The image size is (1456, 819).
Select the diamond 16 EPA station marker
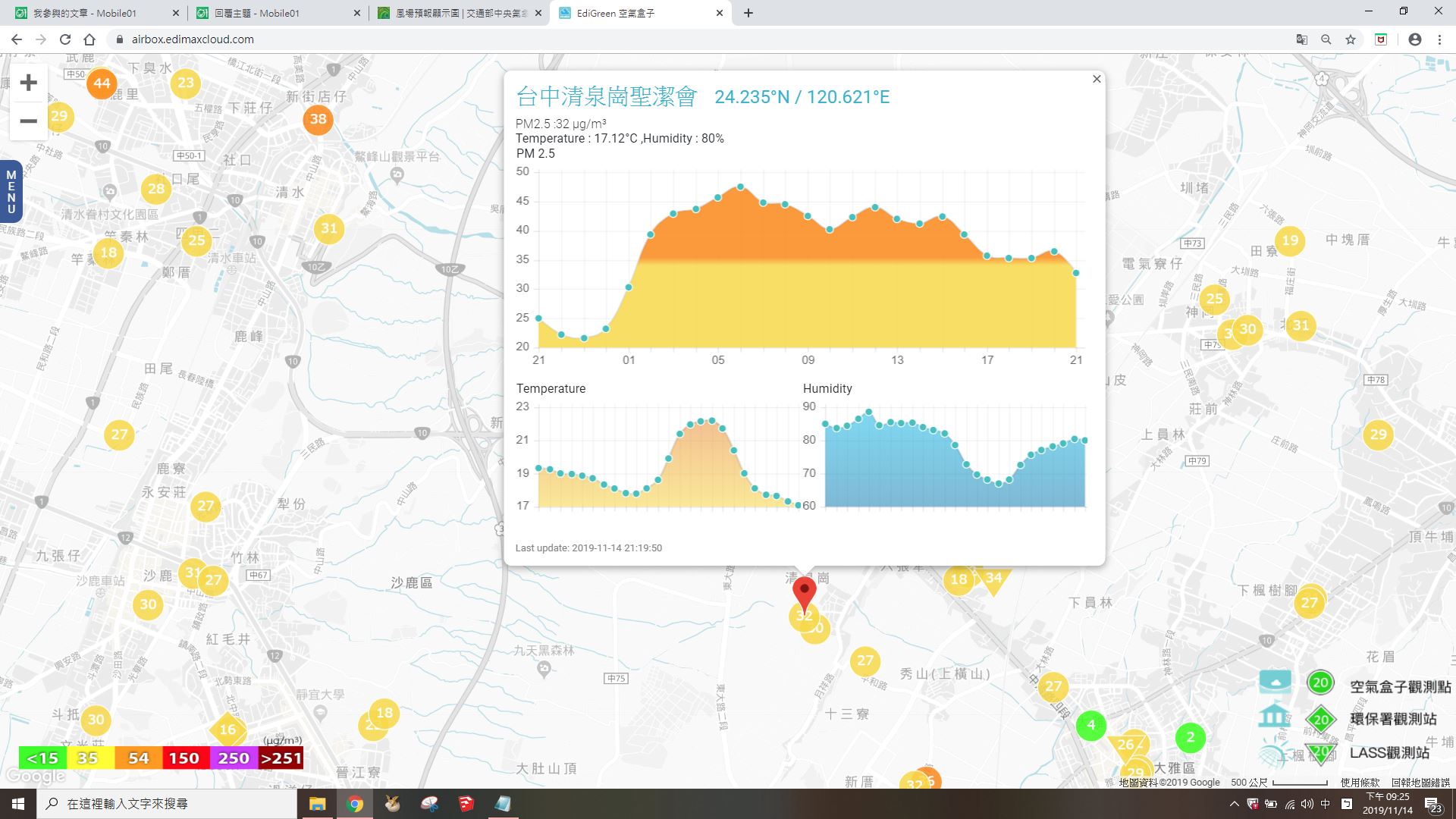pyautogui.click(x=227, y=730)
